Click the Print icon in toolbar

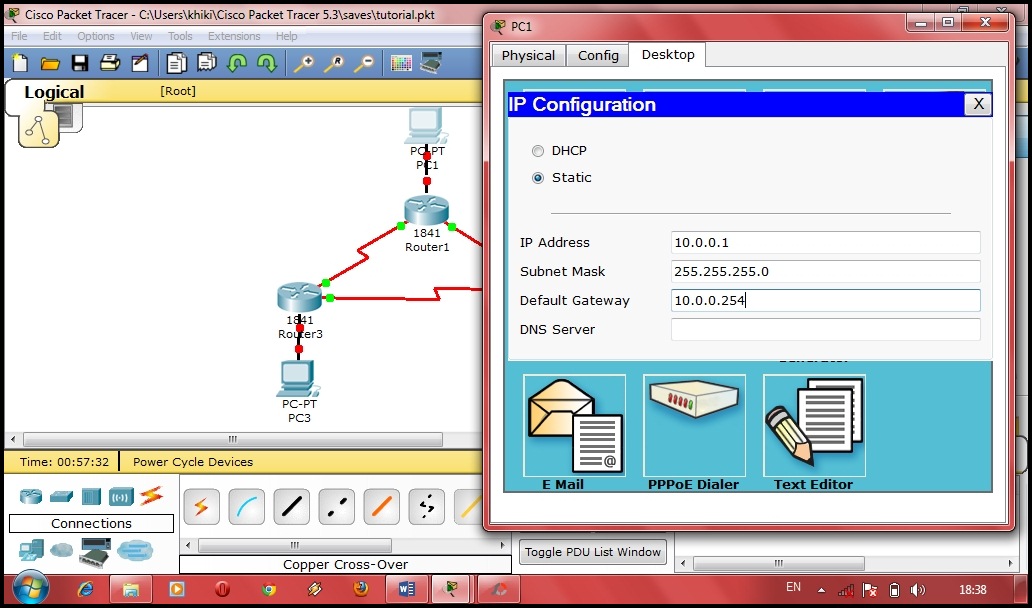[x=110, y=63]
